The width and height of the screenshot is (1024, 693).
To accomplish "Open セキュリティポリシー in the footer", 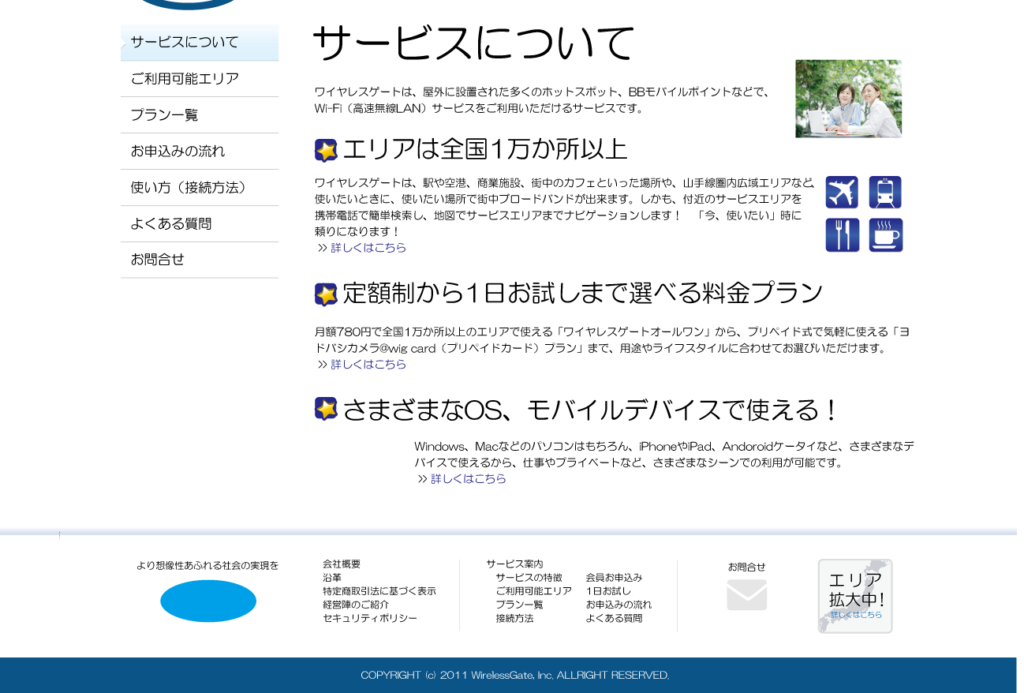I will (x=369, y=618).
